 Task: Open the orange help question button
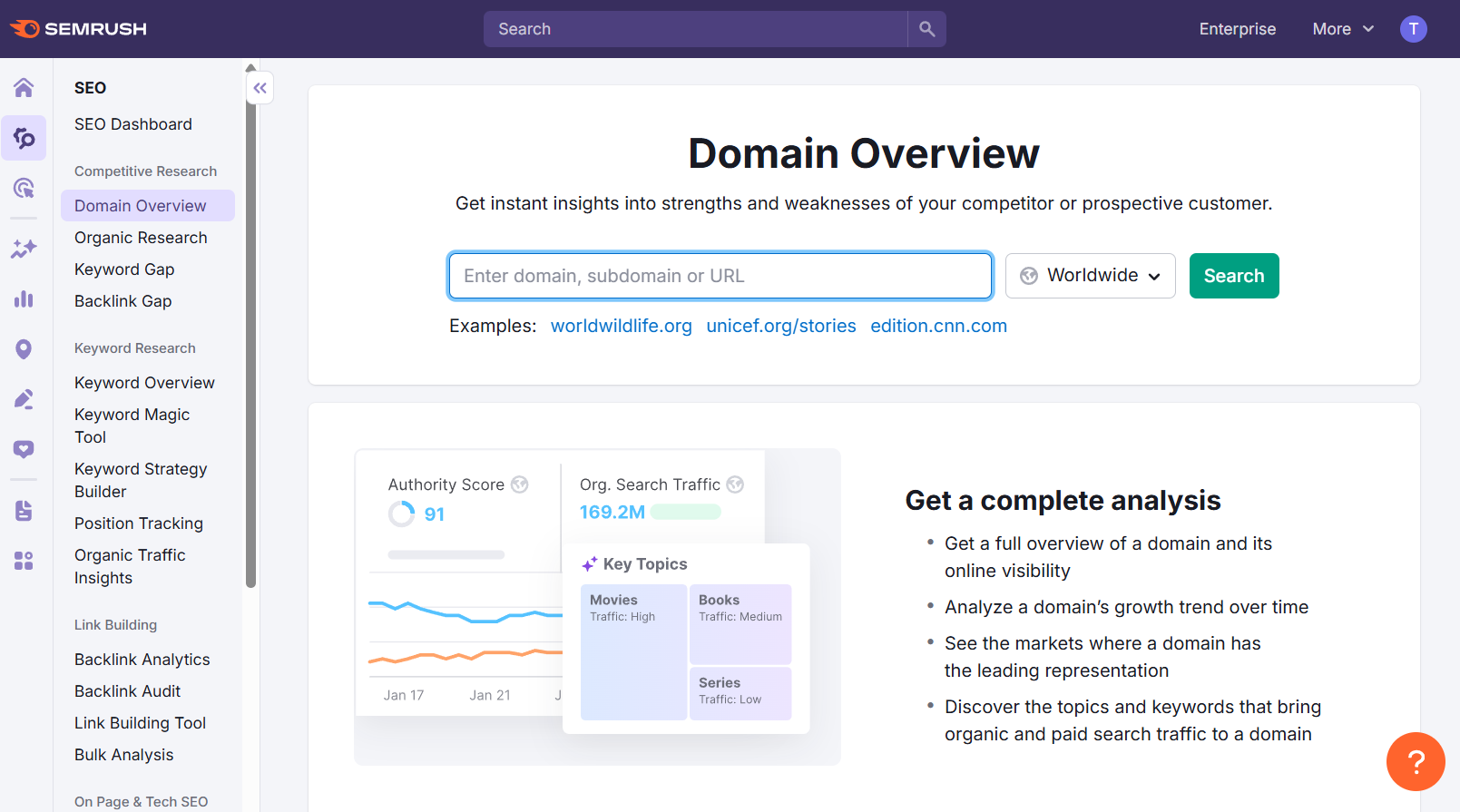(1416, 761)
